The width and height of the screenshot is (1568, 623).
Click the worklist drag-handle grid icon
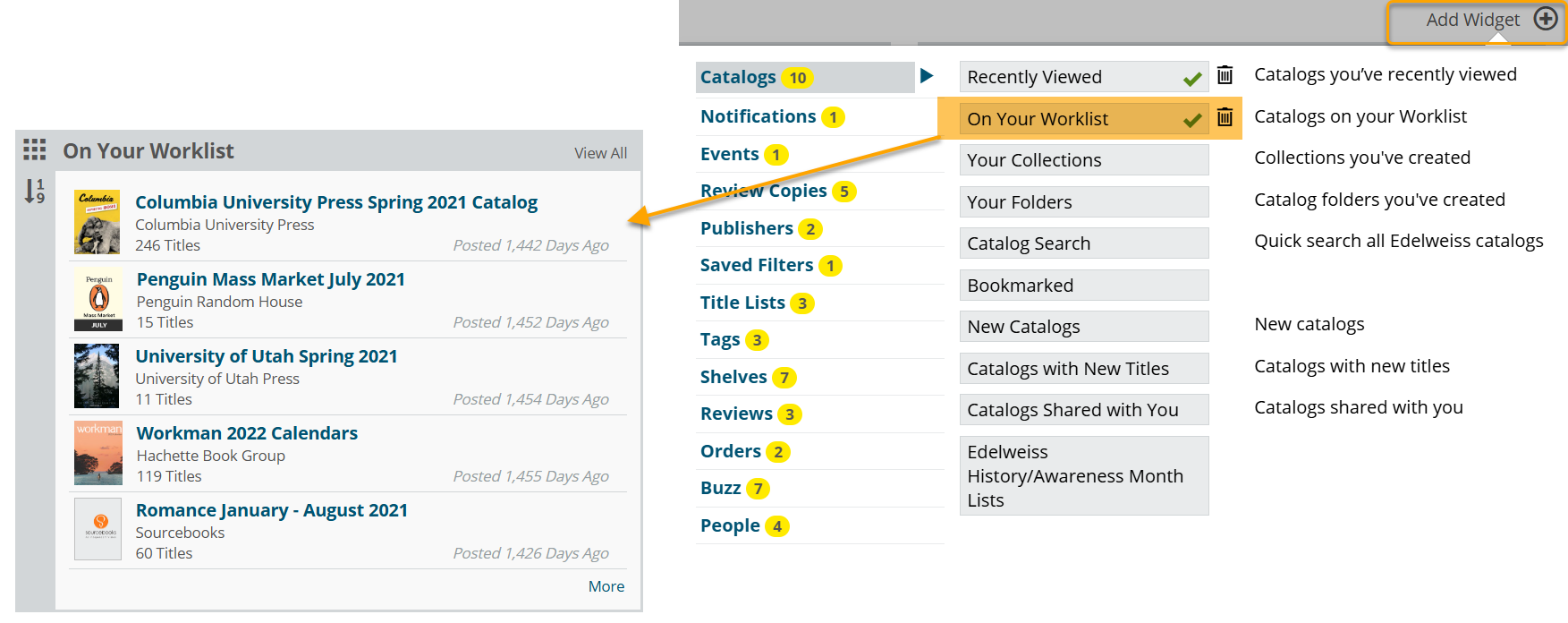(35, 149)
